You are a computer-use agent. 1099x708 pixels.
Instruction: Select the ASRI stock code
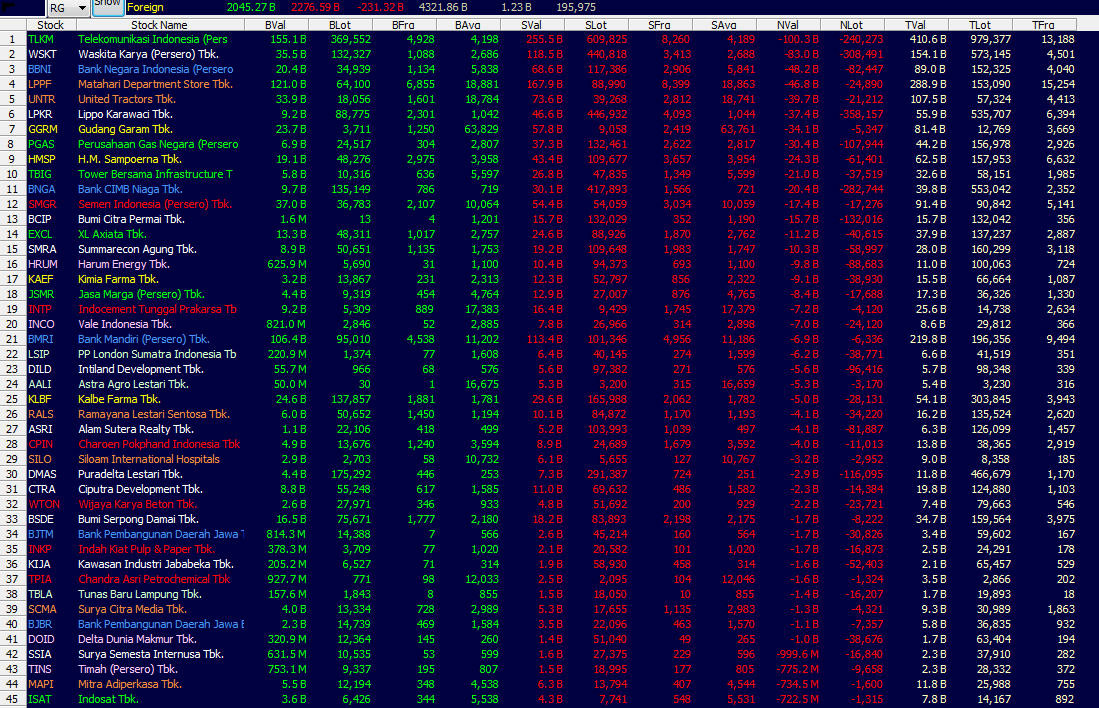click(41, 429)
